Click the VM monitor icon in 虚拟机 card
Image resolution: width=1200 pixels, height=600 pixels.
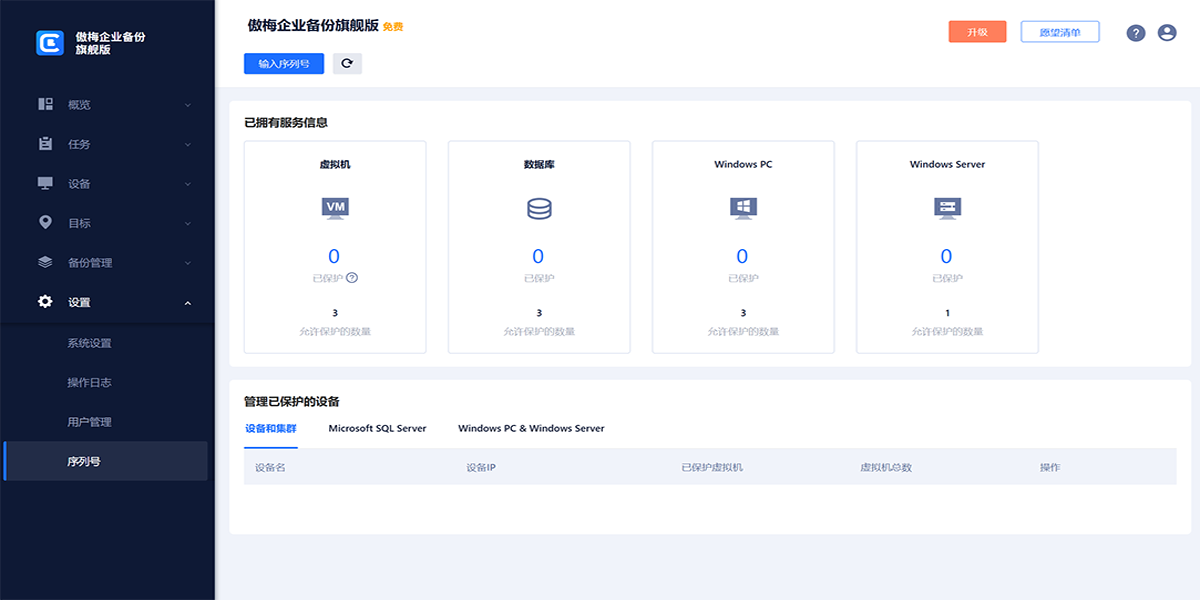(x=335, y=208)
